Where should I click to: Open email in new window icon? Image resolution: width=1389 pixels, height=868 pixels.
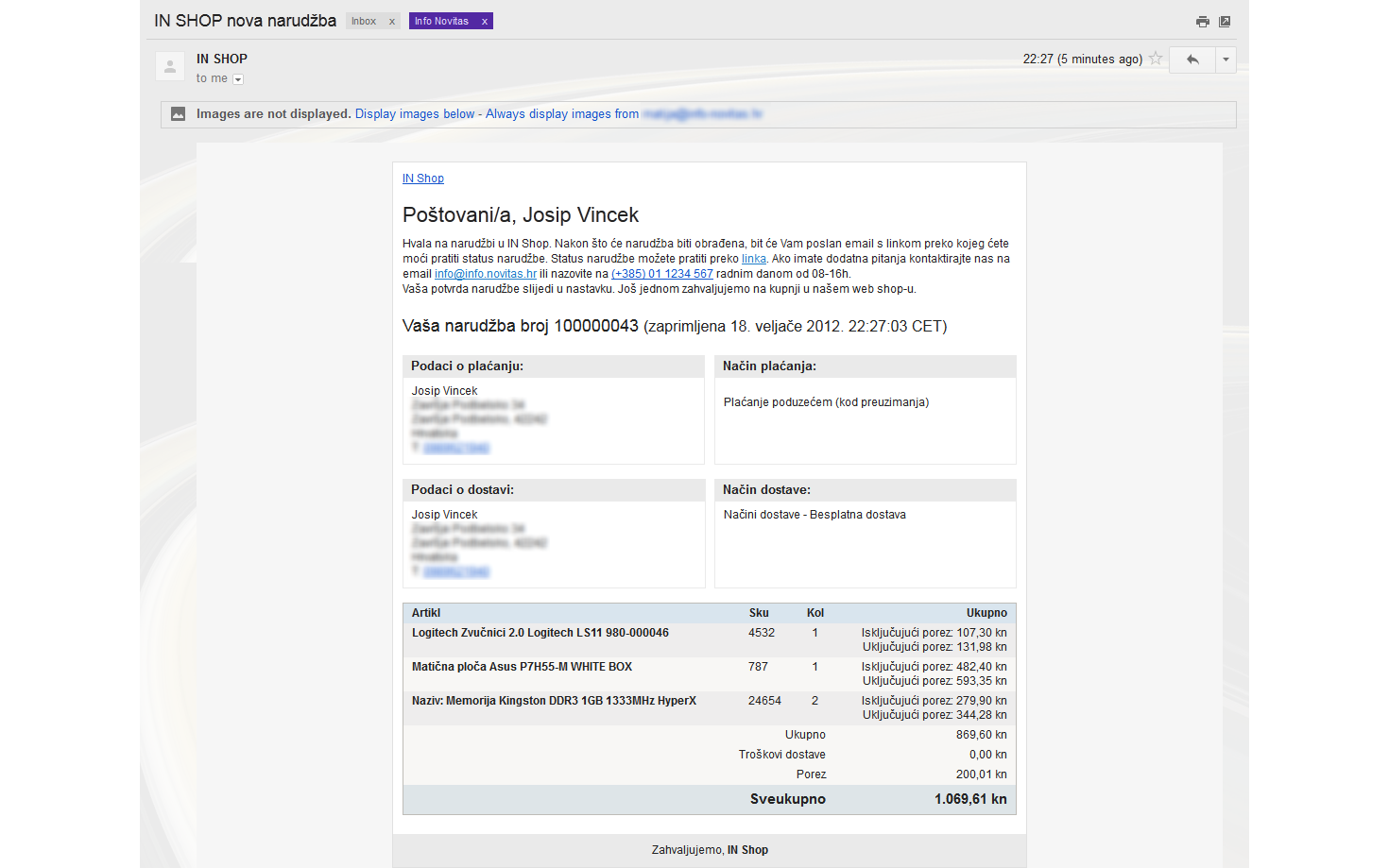tap(1225, 22)
